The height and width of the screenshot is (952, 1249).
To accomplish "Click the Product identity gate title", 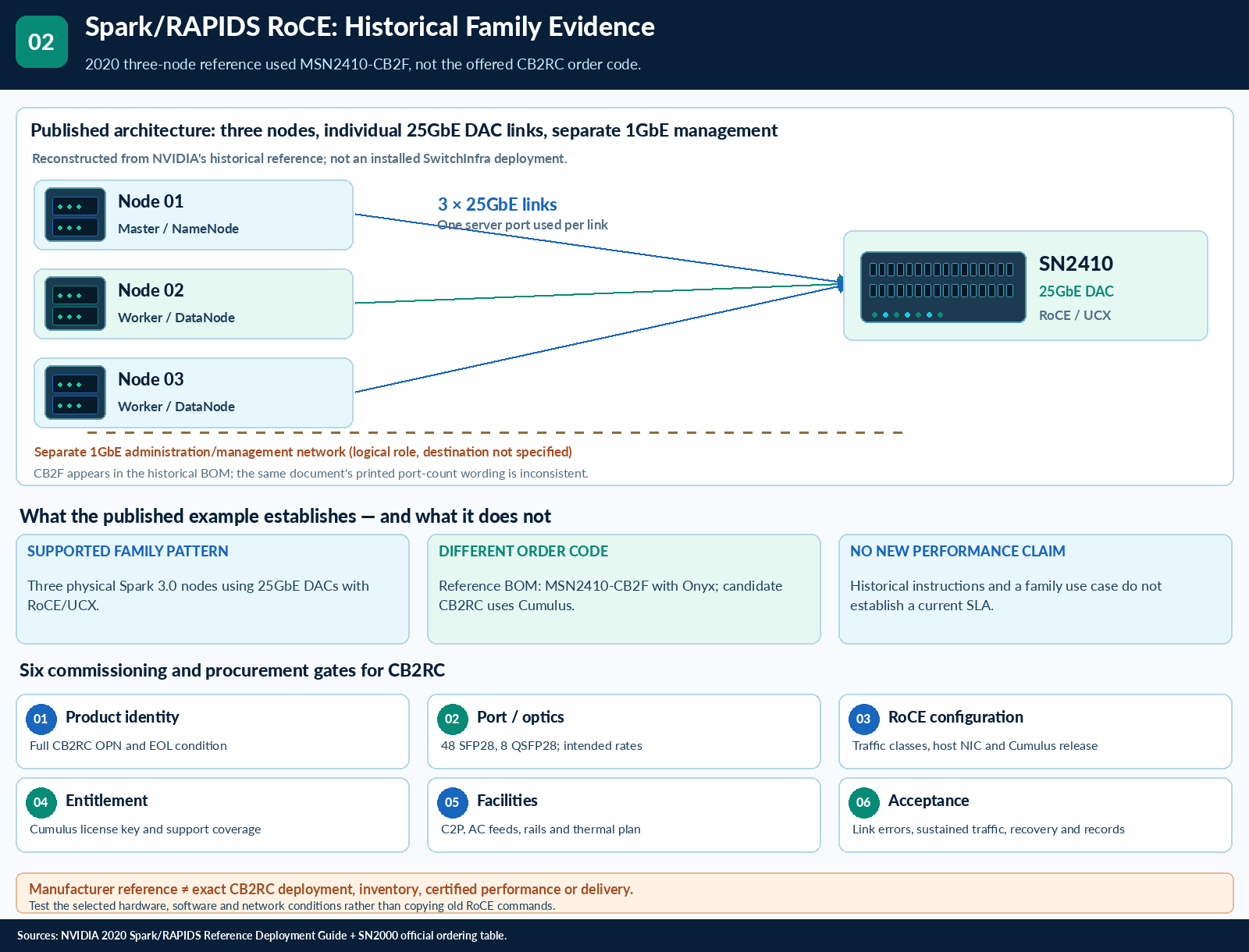I will pyautogui.click(x=122, y=717).
